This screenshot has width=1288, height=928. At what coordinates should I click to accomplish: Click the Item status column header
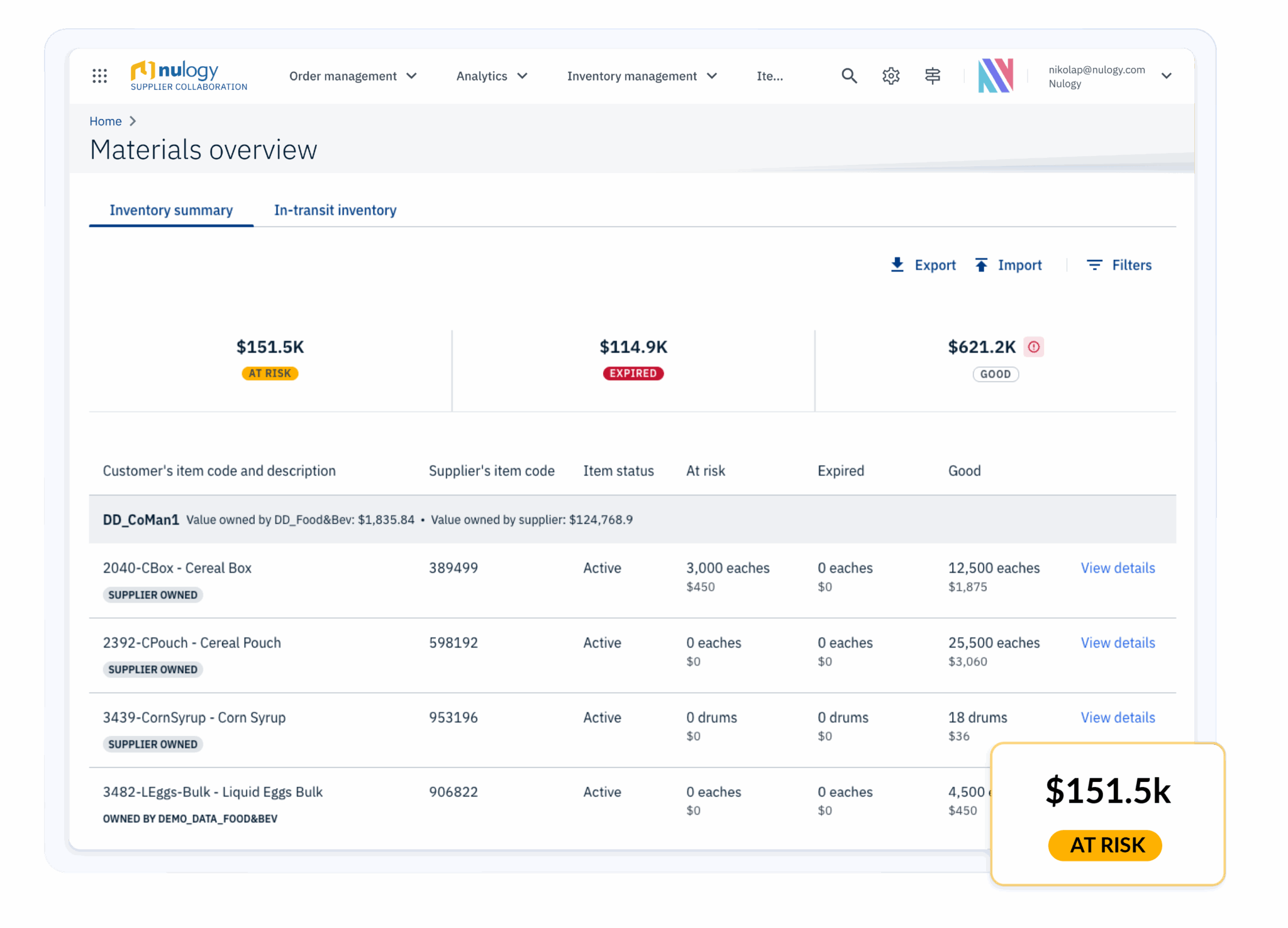pyautogui.click(x=618, y=471)
